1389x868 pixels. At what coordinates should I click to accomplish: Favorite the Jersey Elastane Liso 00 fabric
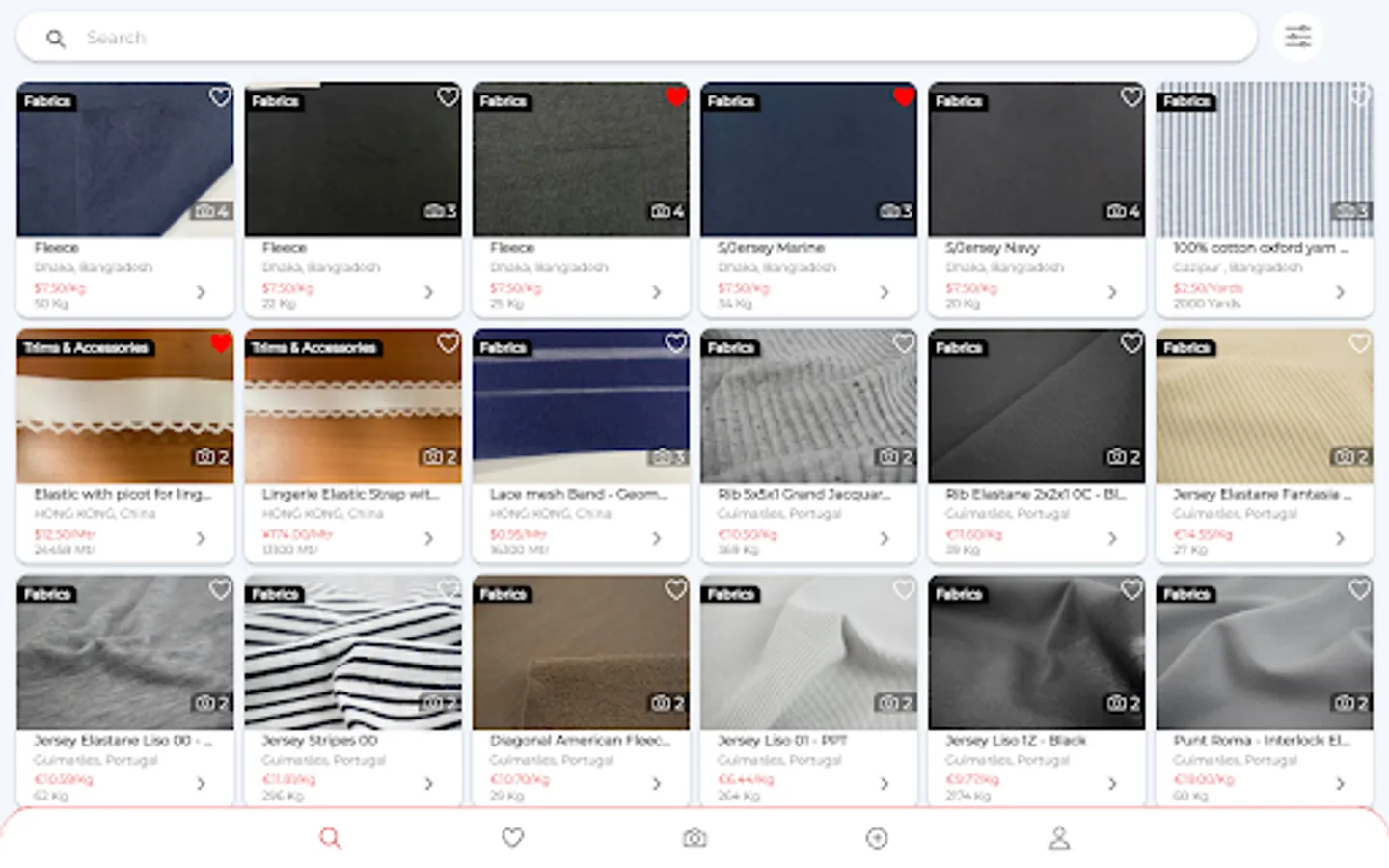click(x=221, y=588)
